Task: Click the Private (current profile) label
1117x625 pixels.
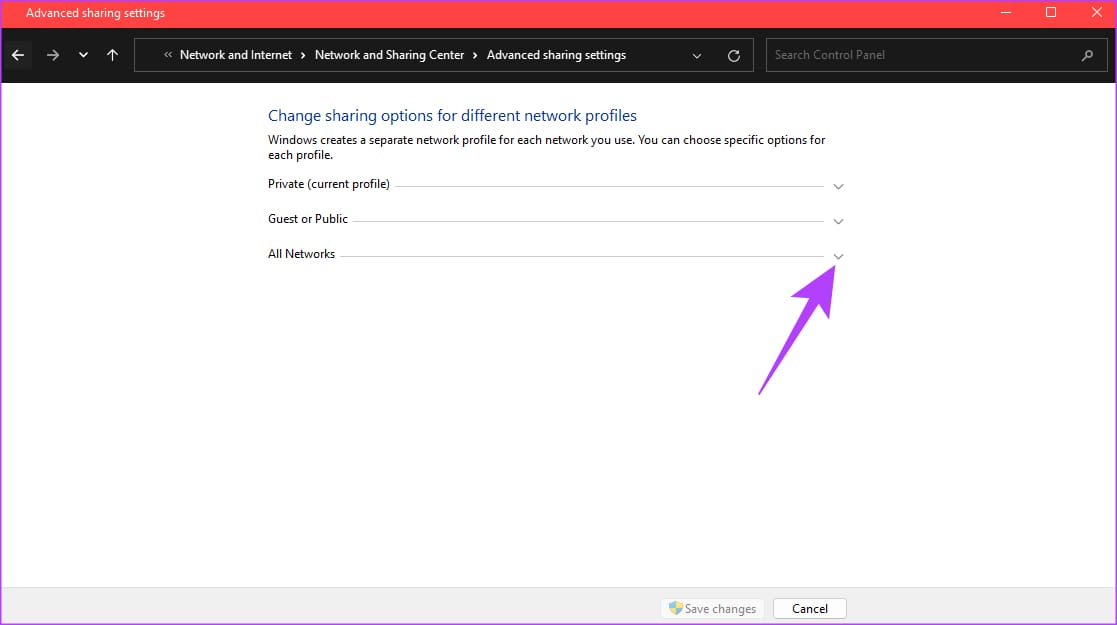Action: (328, 184)
